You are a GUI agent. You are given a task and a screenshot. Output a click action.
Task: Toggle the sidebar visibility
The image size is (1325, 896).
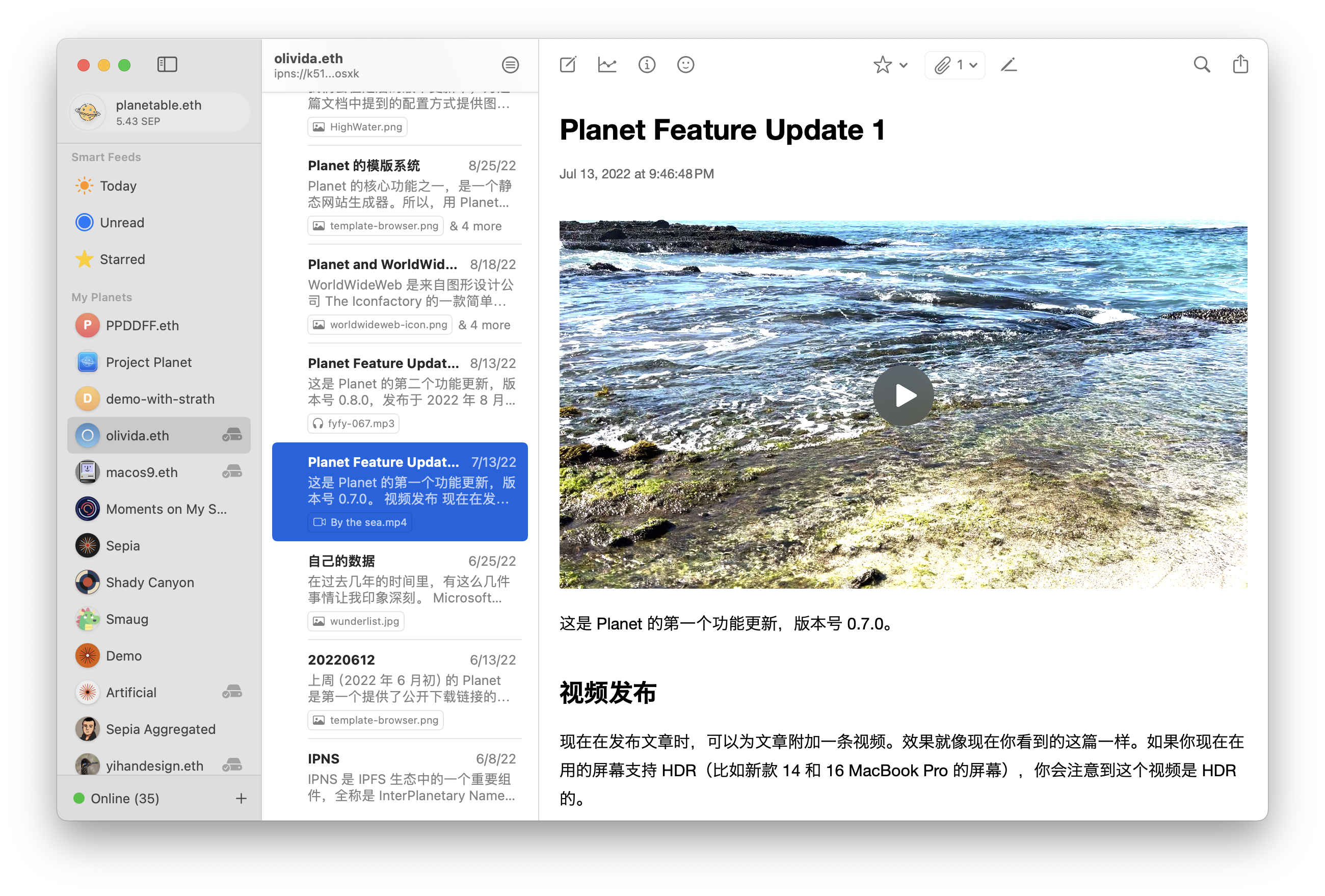click(167, 64)
